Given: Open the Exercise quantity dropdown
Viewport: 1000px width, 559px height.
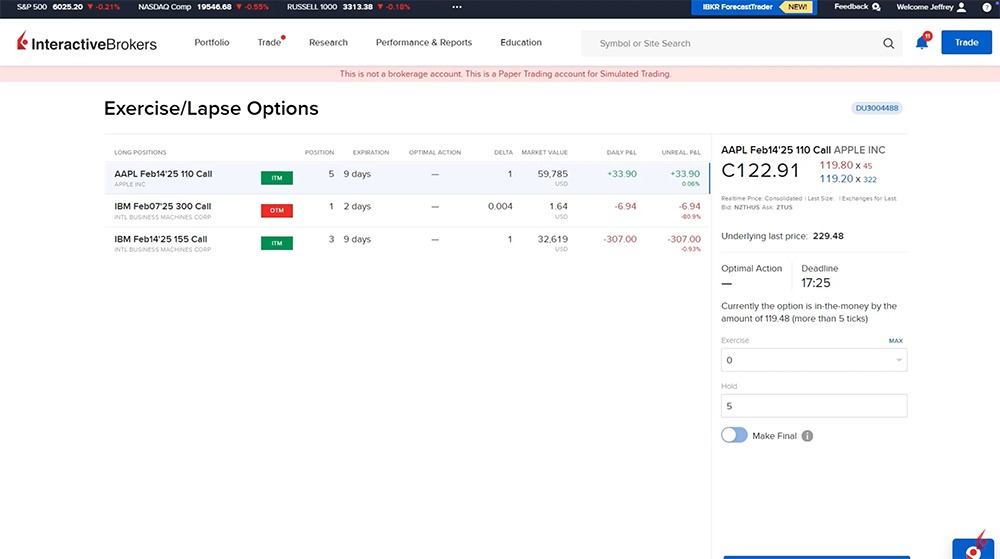Looking at the screenshot, I should (814, 360).
